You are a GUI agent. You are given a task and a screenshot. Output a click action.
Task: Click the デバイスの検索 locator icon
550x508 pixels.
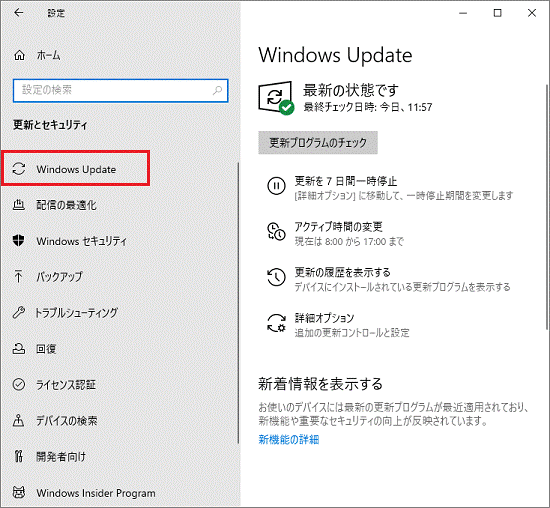point(19,420)
